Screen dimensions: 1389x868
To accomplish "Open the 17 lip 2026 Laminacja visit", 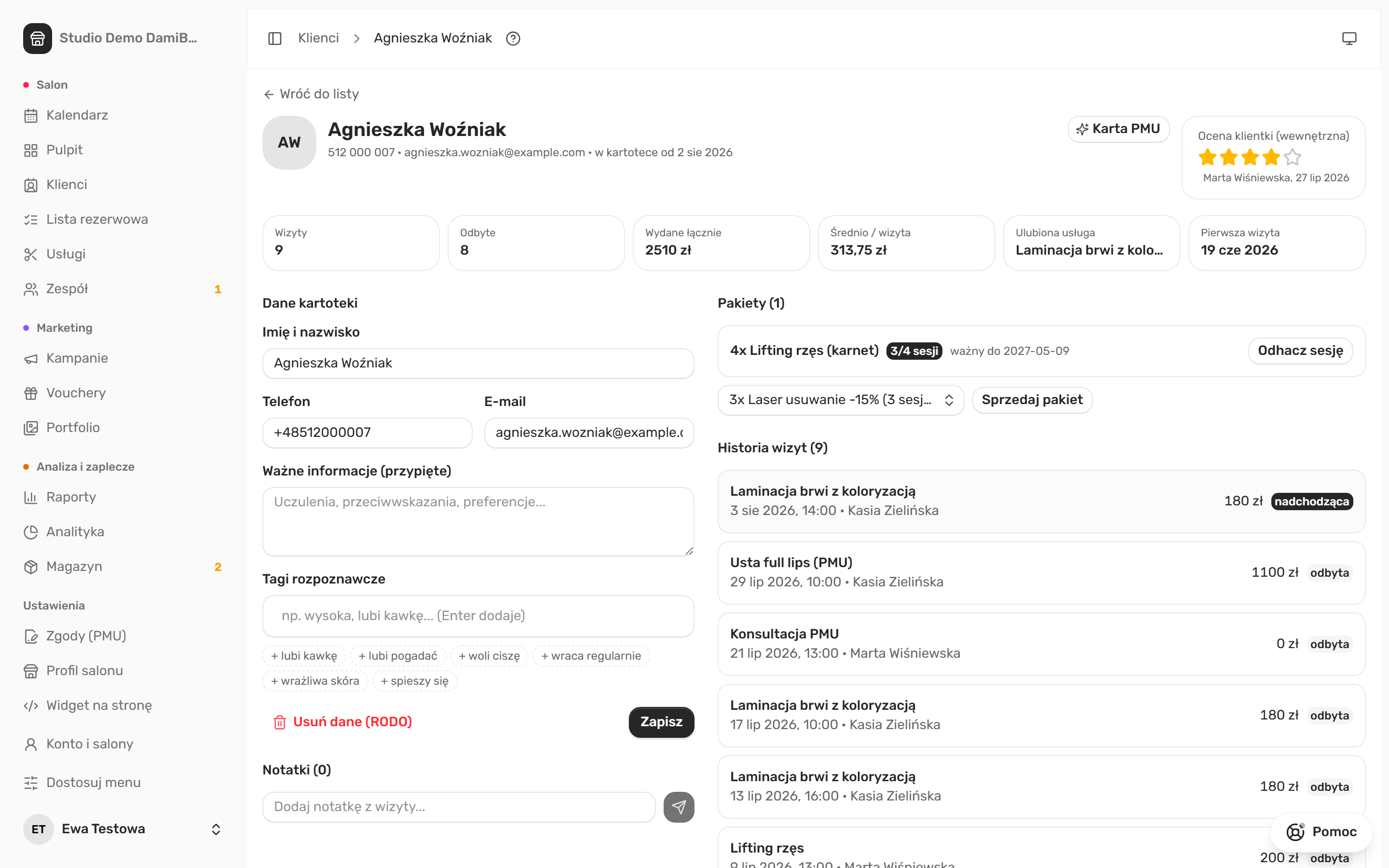I will 1041,715.
